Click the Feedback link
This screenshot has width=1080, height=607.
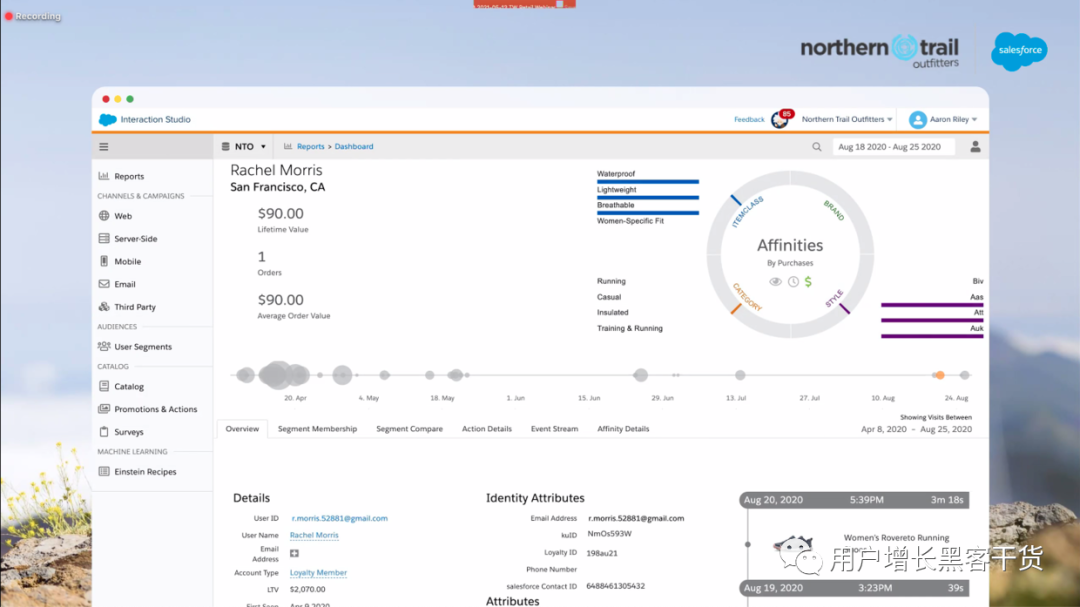coord(749,120)
